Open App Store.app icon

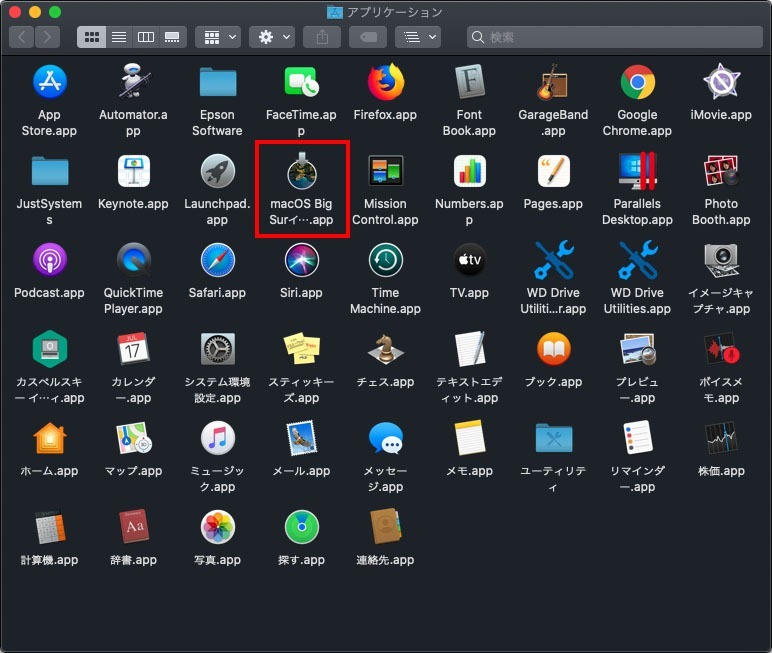tap(49, 82)
